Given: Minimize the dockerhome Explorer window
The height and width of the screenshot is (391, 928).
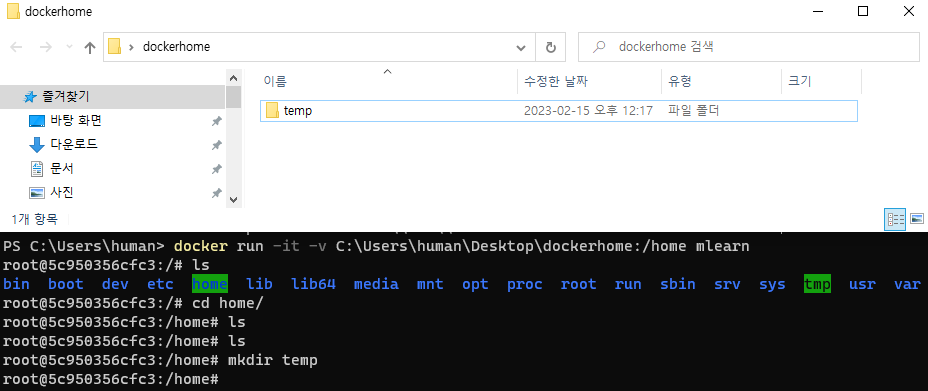Looking at the screenshot, I should (x=817, y=11).
